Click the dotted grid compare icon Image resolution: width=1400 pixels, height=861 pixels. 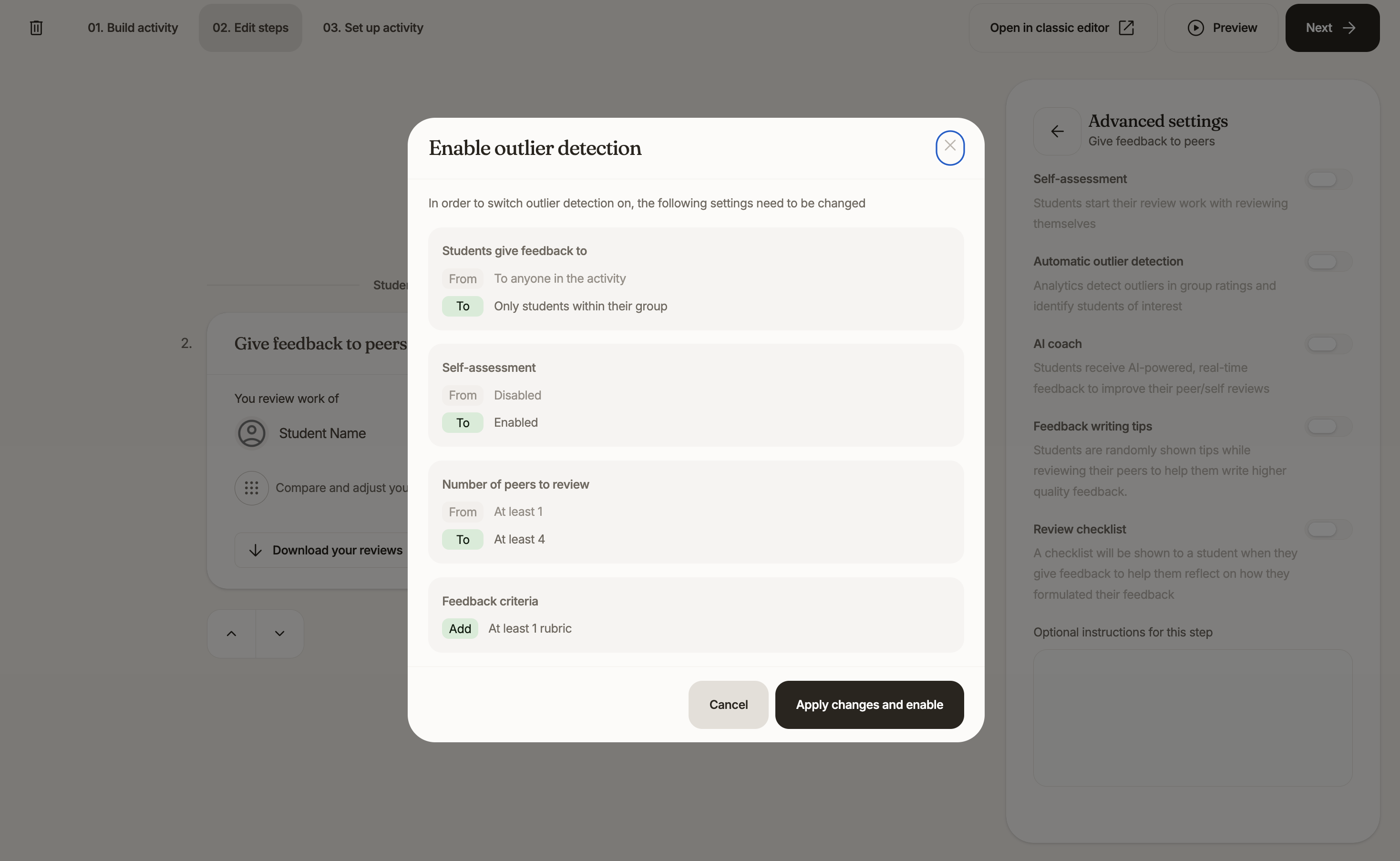(251, 488)
